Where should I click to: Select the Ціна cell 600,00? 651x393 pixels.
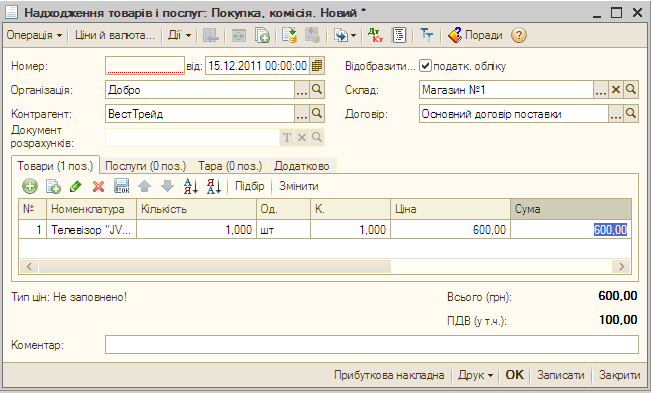pos(450,229)
